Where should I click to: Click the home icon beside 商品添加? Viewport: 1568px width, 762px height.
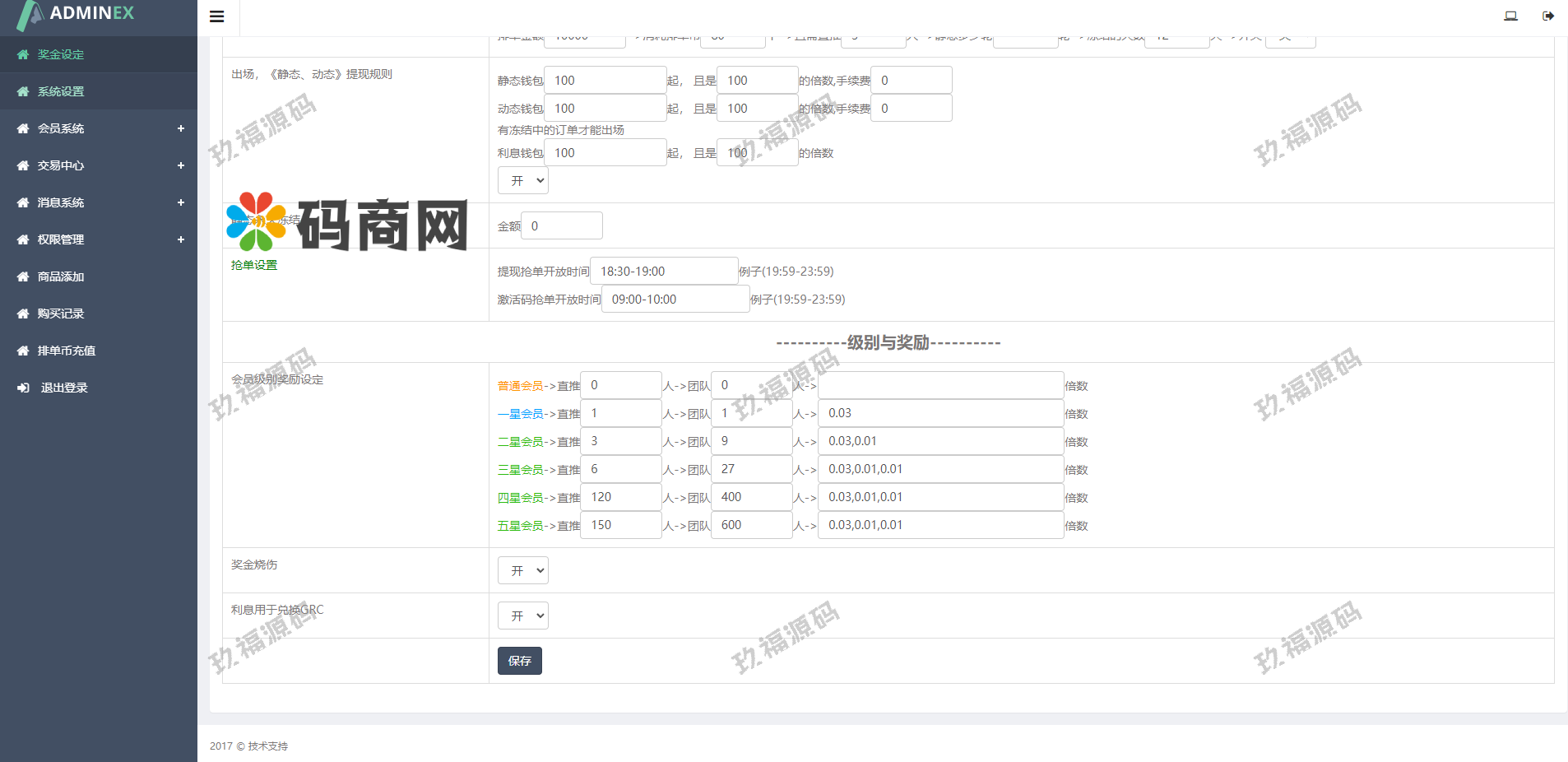[23, 277]
